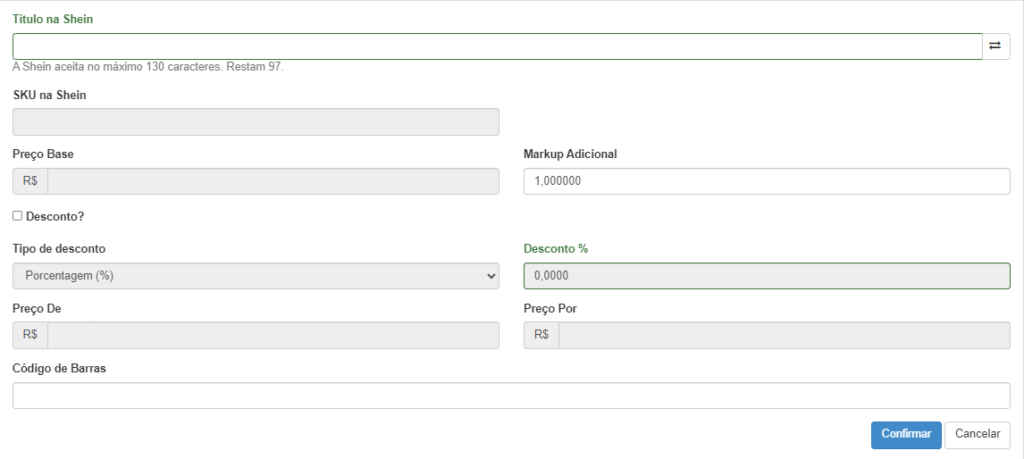Click the Desconto? label text
The width and height of the screenshot is (1024, 459).
55,216
